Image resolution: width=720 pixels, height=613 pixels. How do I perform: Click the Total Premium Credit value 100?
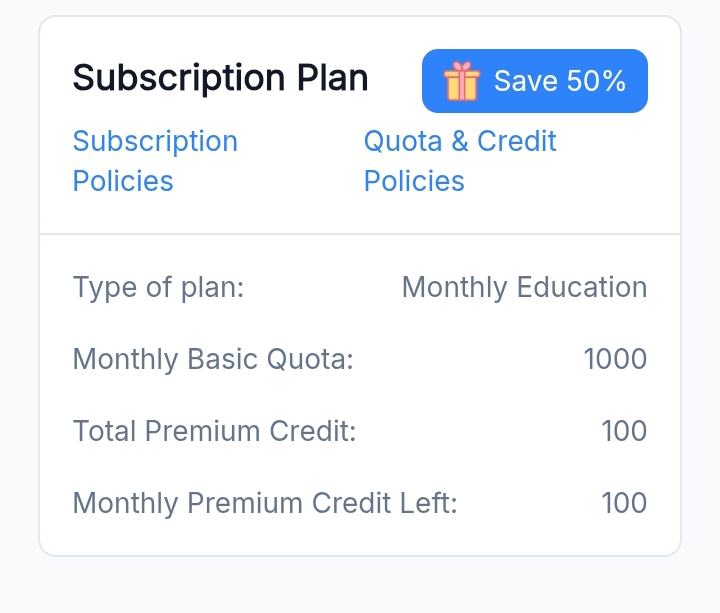point(624,431)
